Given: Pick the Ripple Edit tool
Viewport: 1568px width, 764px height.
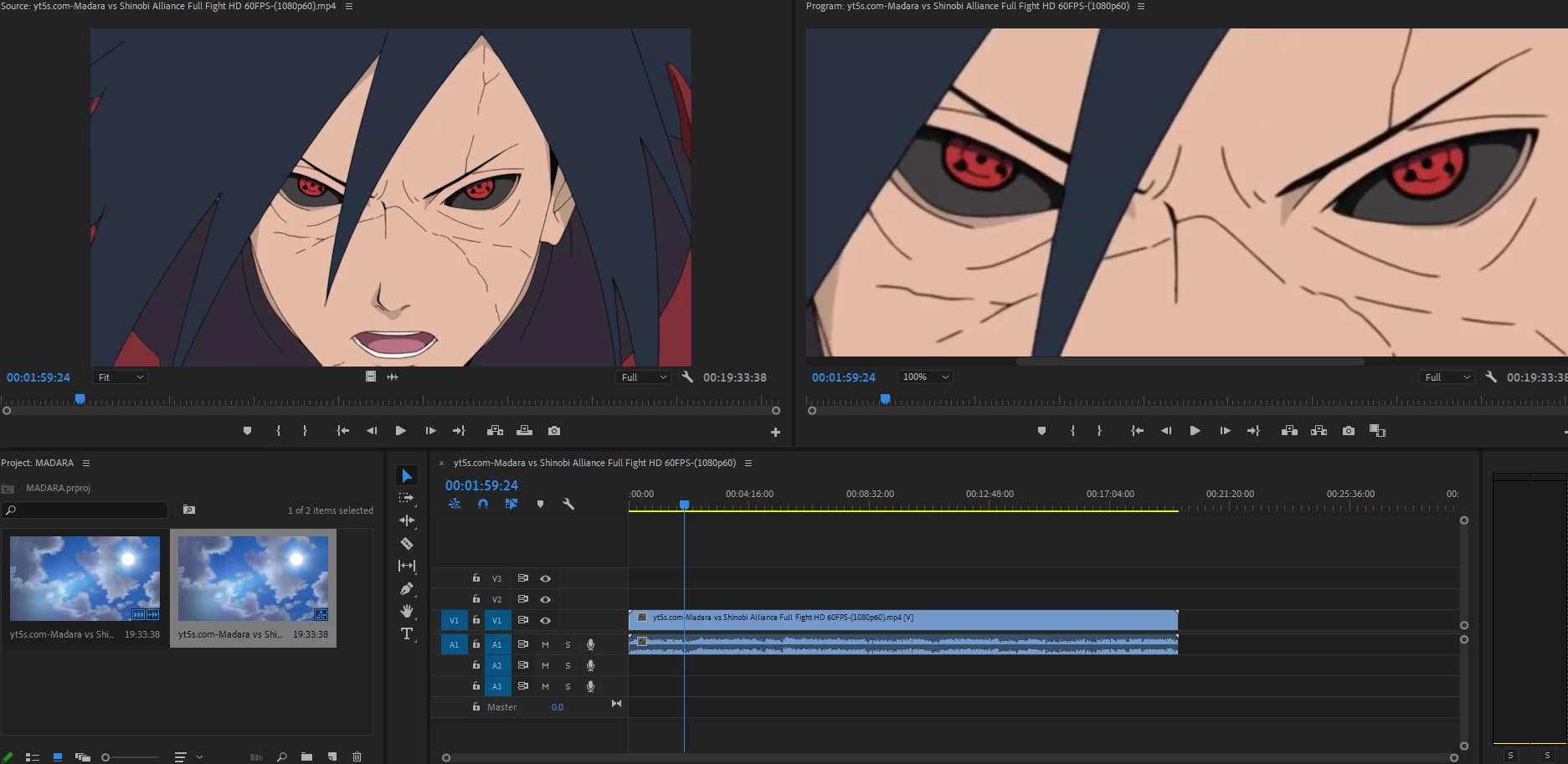Looking at the screenshot, I should (407, 520).
